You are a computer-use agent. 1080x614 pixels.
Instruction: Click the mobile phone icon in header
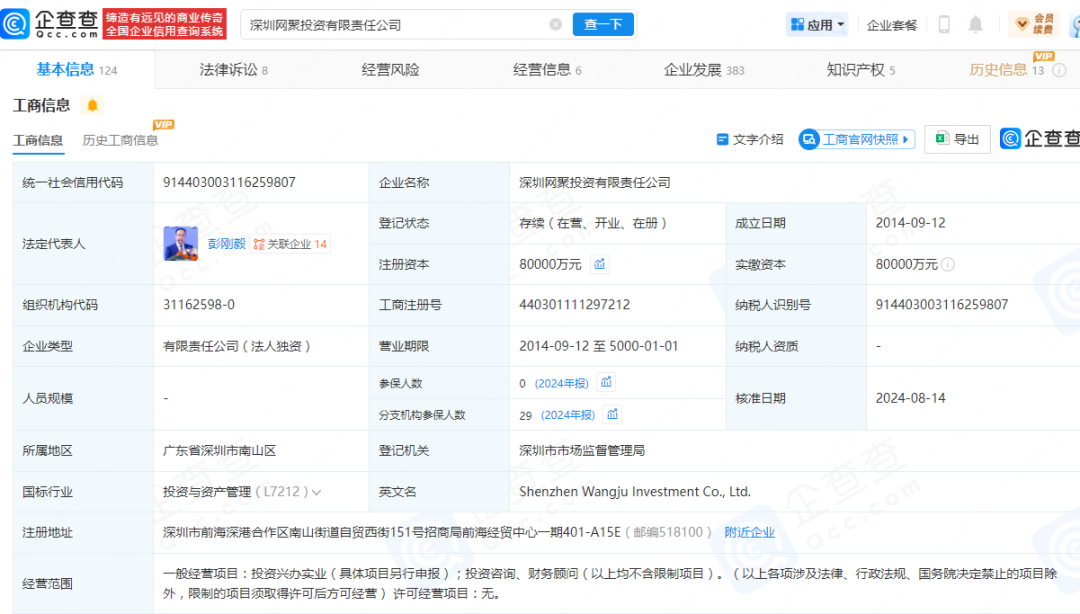point(943,25)
